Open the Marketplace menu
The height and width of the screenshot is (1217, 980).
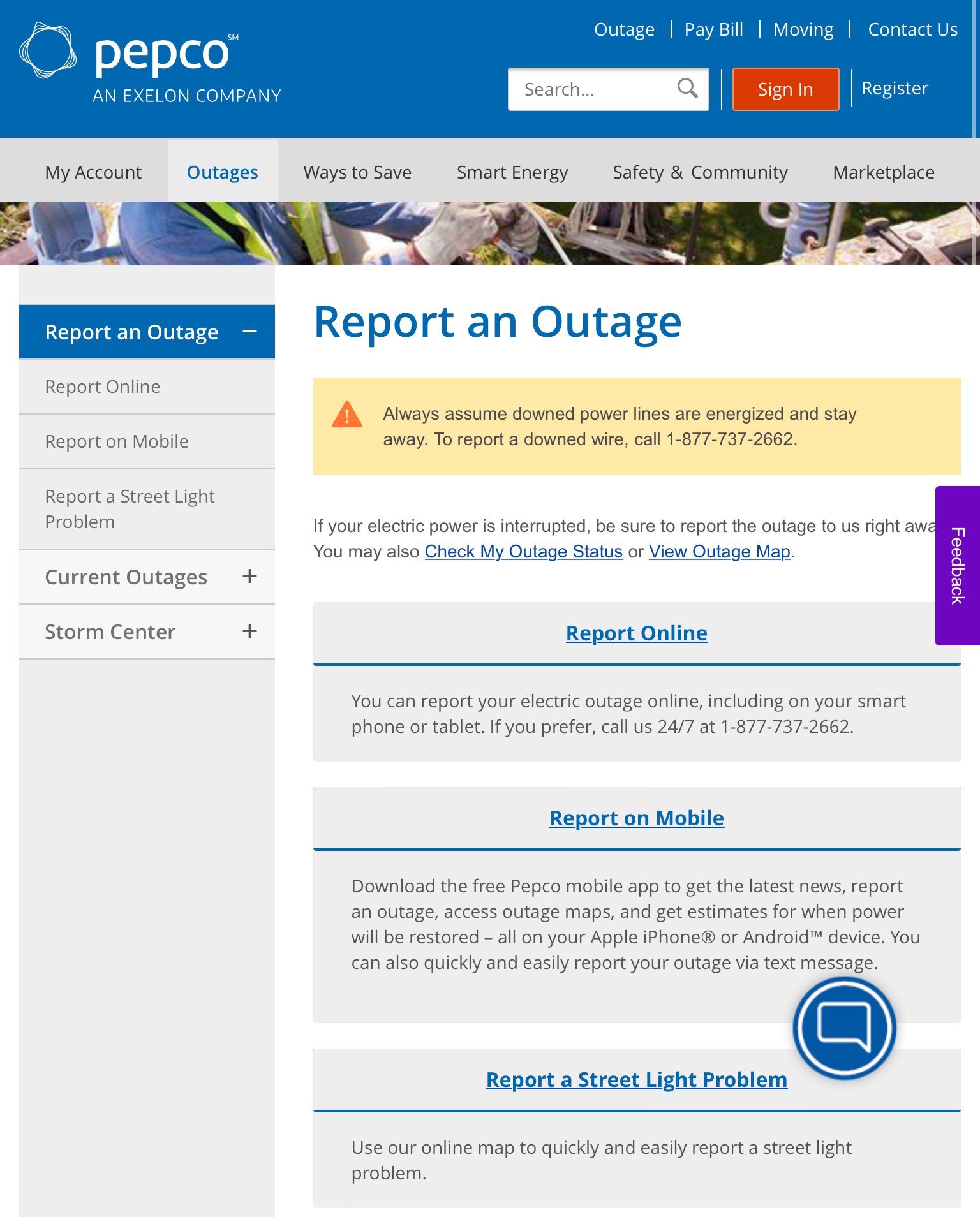point(884,172)
